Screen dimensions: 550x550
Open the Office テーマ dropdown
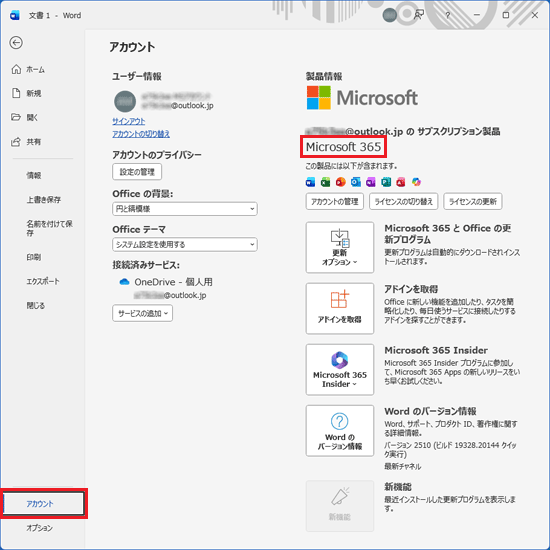(x=185, y=244)
